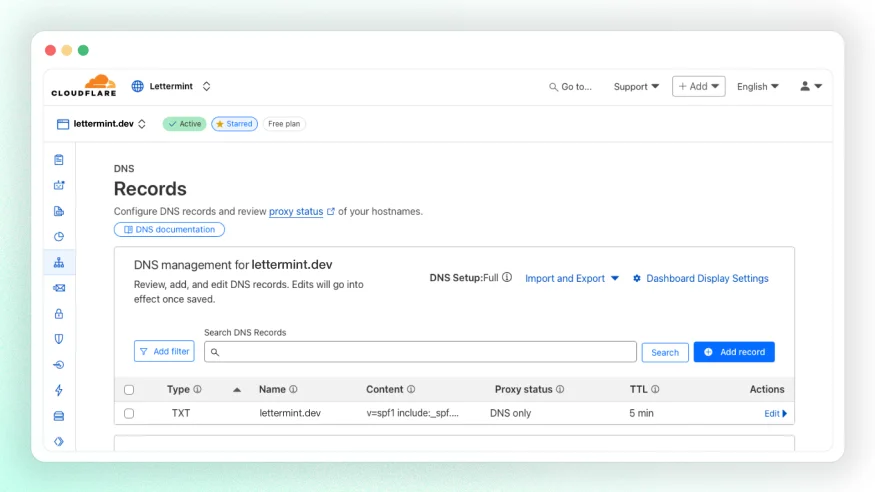Click the DNS Setup info icon
The width and height of the screenshot is (875, 492).
tap(507, 277)
